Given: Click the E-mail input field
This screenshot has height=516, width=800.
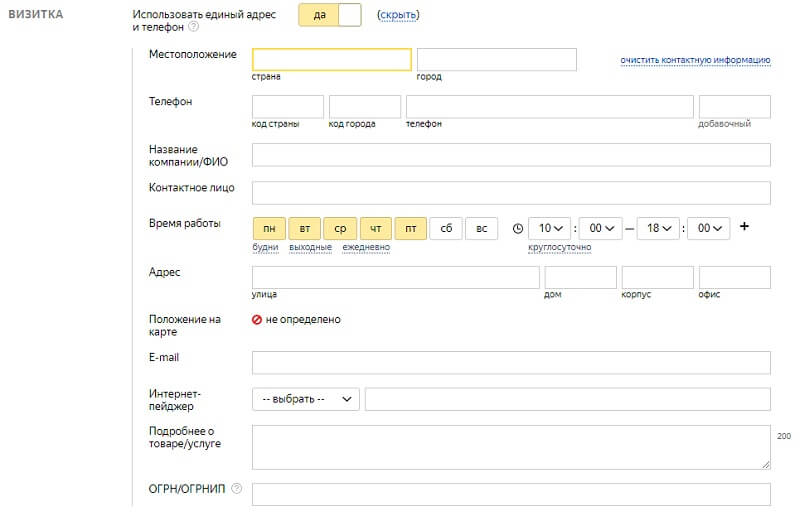Looking at the screenshot, I should [511, 362].
